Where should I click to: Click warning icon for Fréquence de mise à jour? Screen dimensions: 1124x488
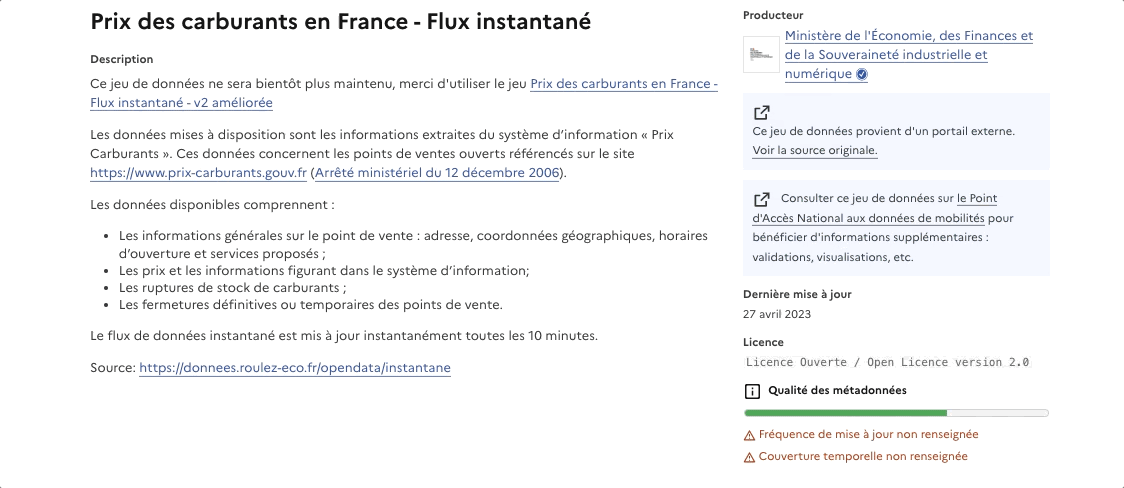(x=749, y=435)
